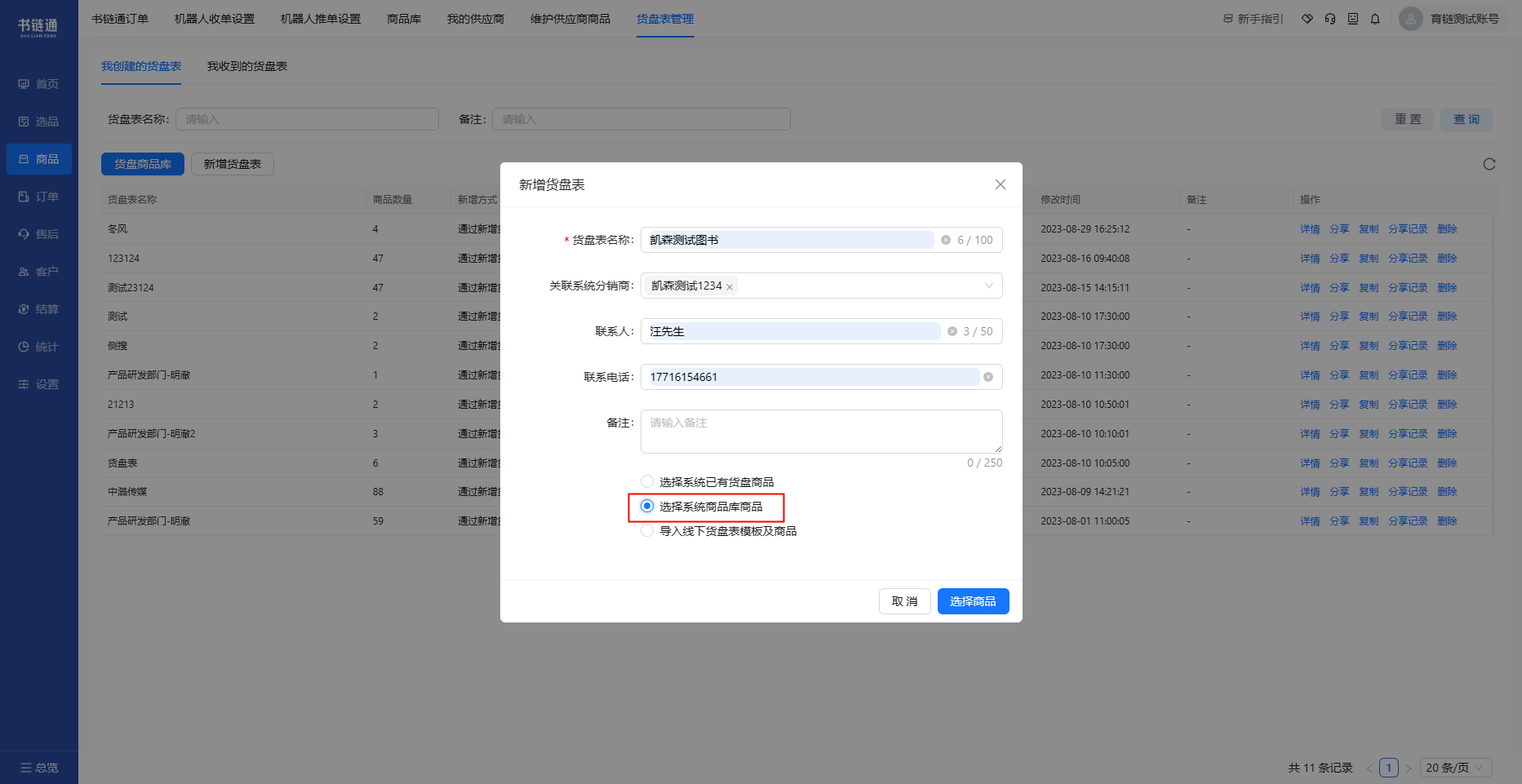Open 商品库 top menu
The image size is (1522, 784).
(x=404, y=19)
